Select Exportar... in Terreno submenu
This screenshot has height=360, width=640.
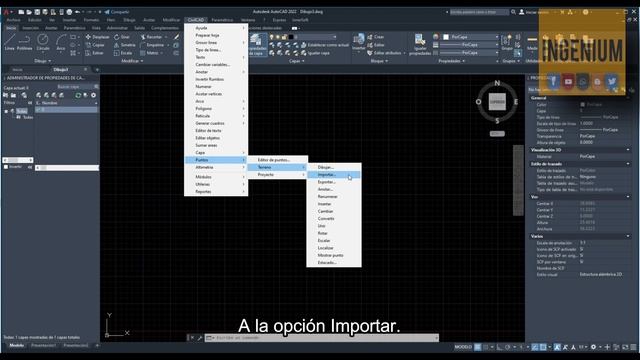[333, 182]
